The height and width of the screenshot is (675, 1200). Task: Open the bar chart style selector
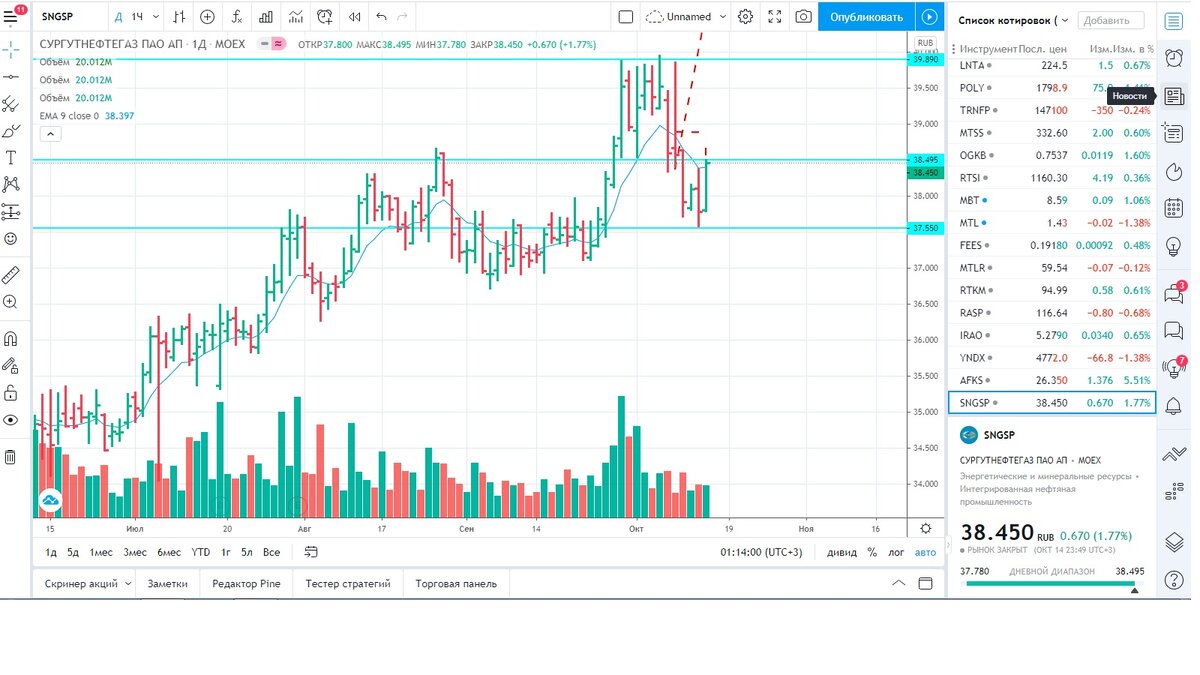(x=178, y=17)
